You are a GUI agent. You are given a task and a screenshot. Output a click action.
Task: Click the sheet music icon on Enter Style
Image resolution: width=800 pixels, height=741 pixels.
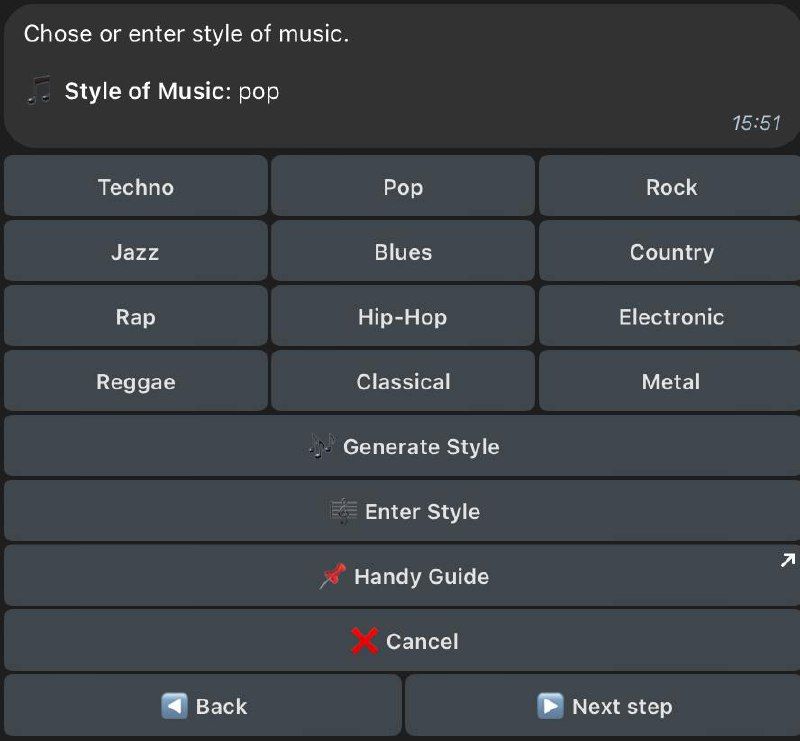344,511
